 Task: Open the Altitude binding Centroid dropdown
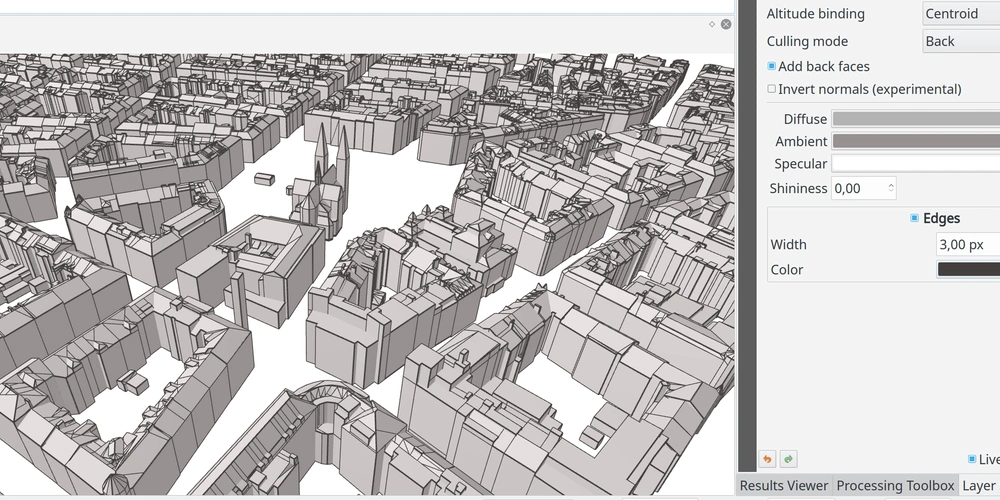(x=961, y=13)
